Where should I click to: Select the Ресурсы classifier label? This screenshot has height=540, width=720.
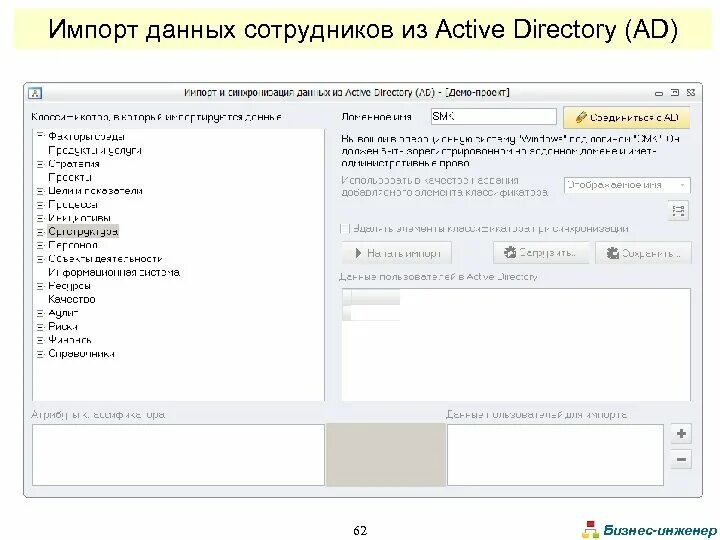69,286
